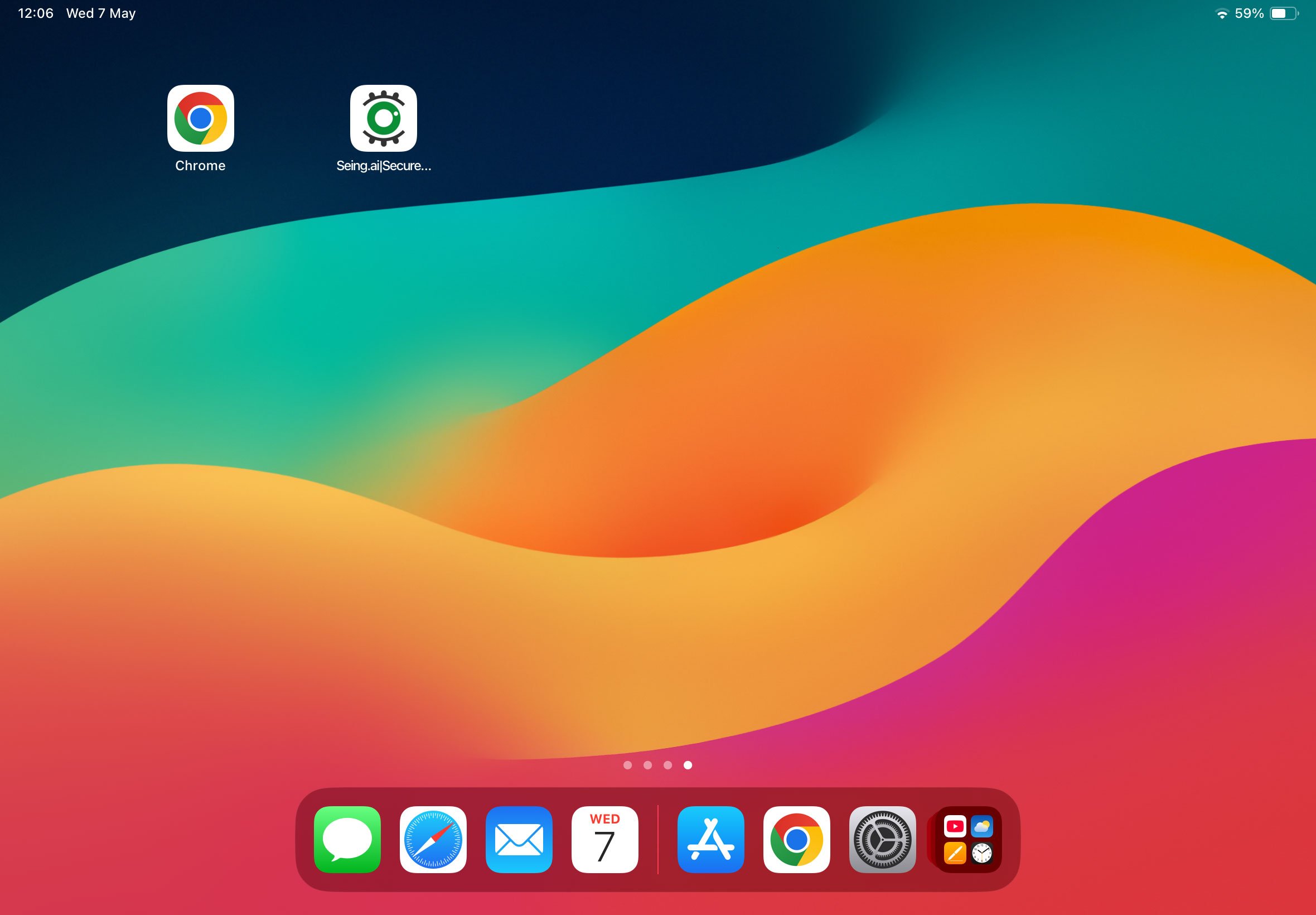Screen dimensions: 1316x915
Task: Select the third page indicator dot
Action: [667, 765]
